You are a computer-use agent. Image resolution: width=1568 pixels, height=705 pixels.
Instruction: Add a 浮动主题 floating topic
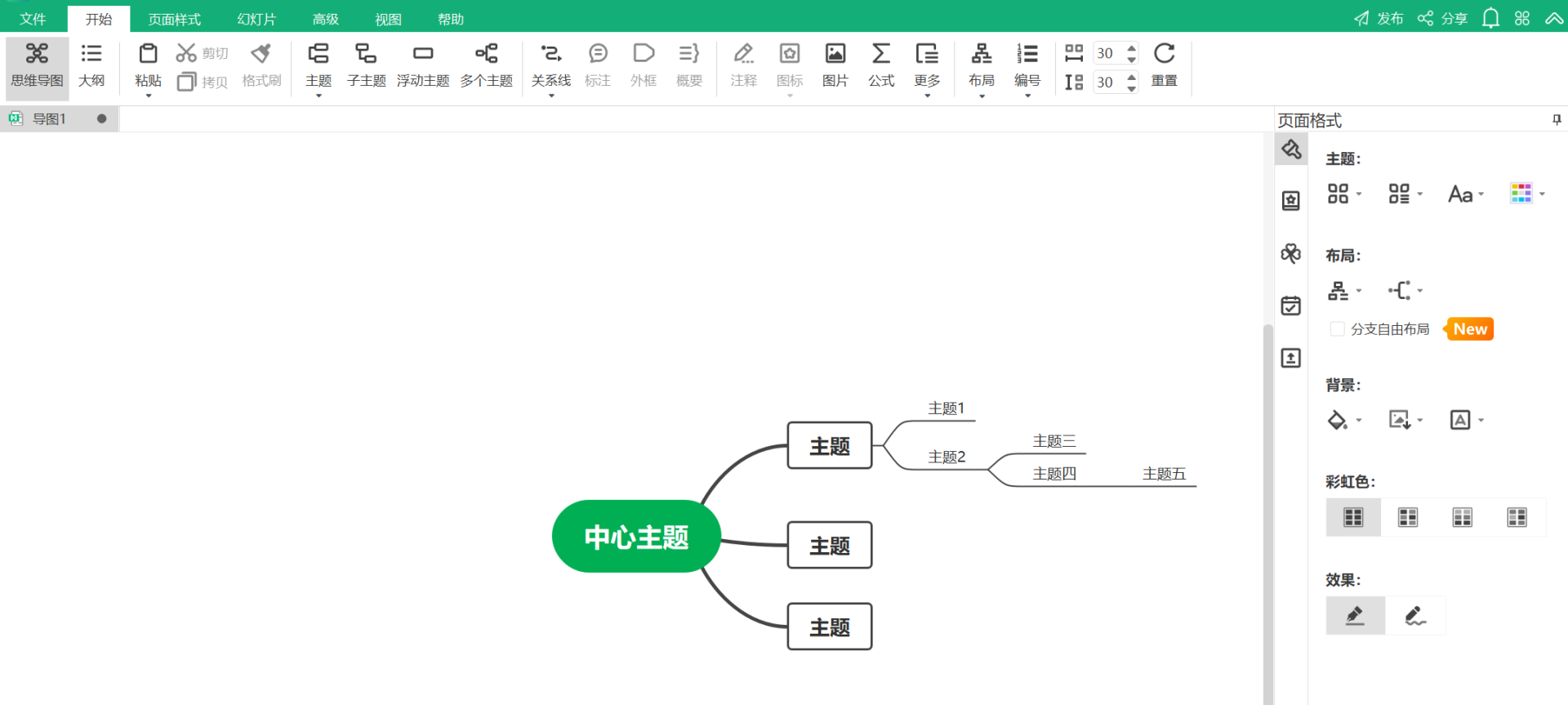[422, 65]
